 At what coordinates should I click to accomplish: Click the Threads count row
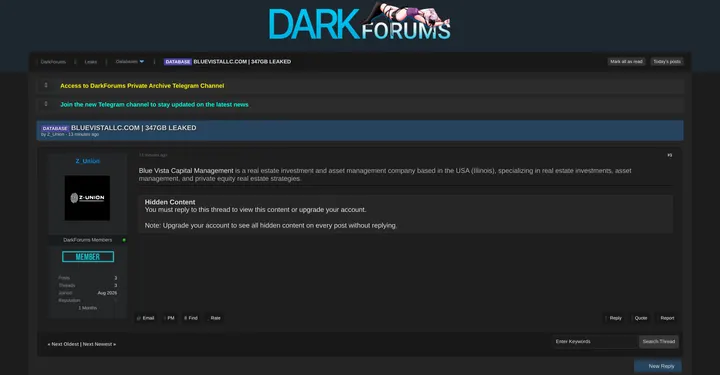pyautogui.click(x=87, y=285)
